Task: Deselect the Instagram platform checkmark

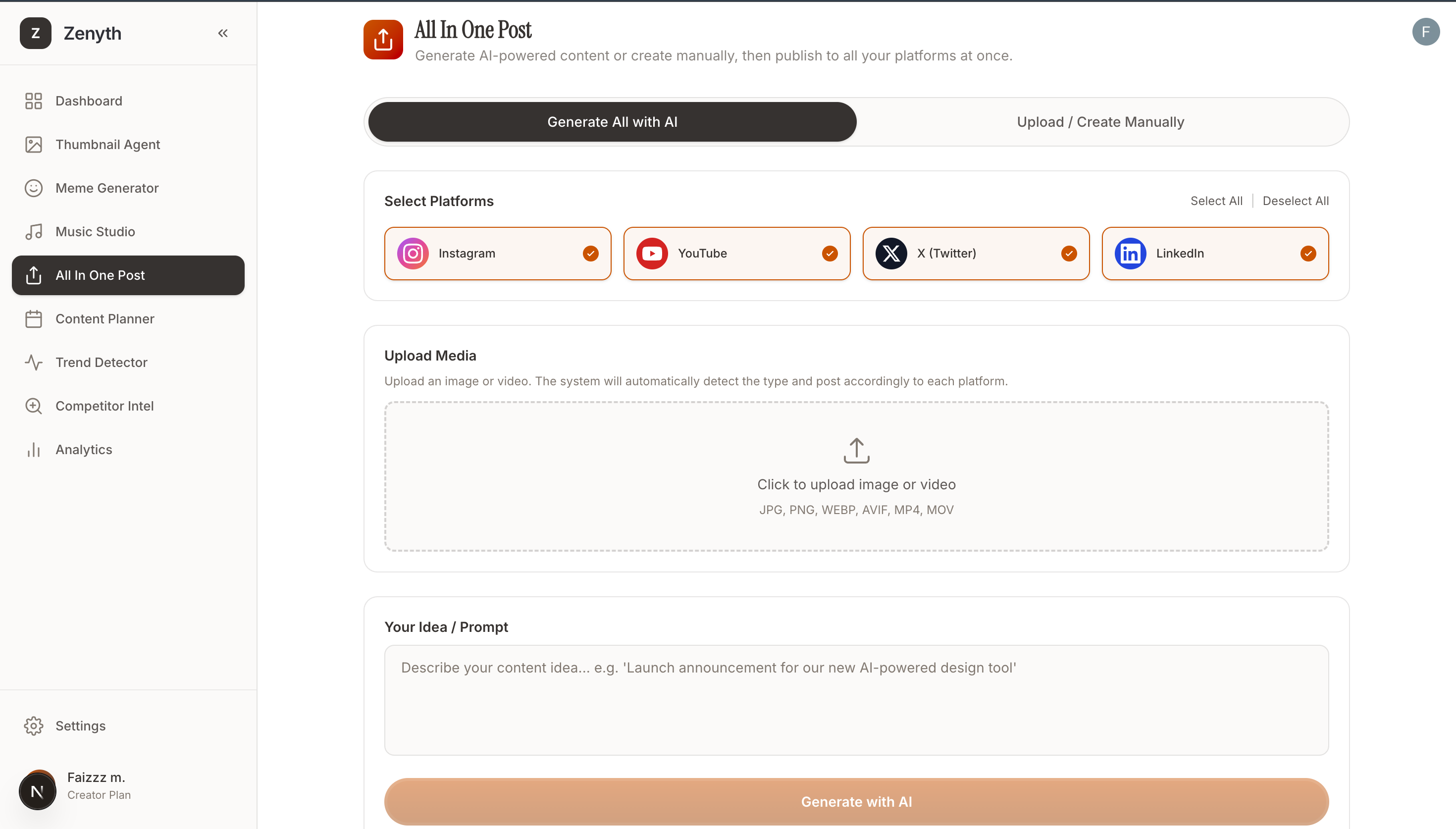Action: pyautogui.click(x=590, y=254)
